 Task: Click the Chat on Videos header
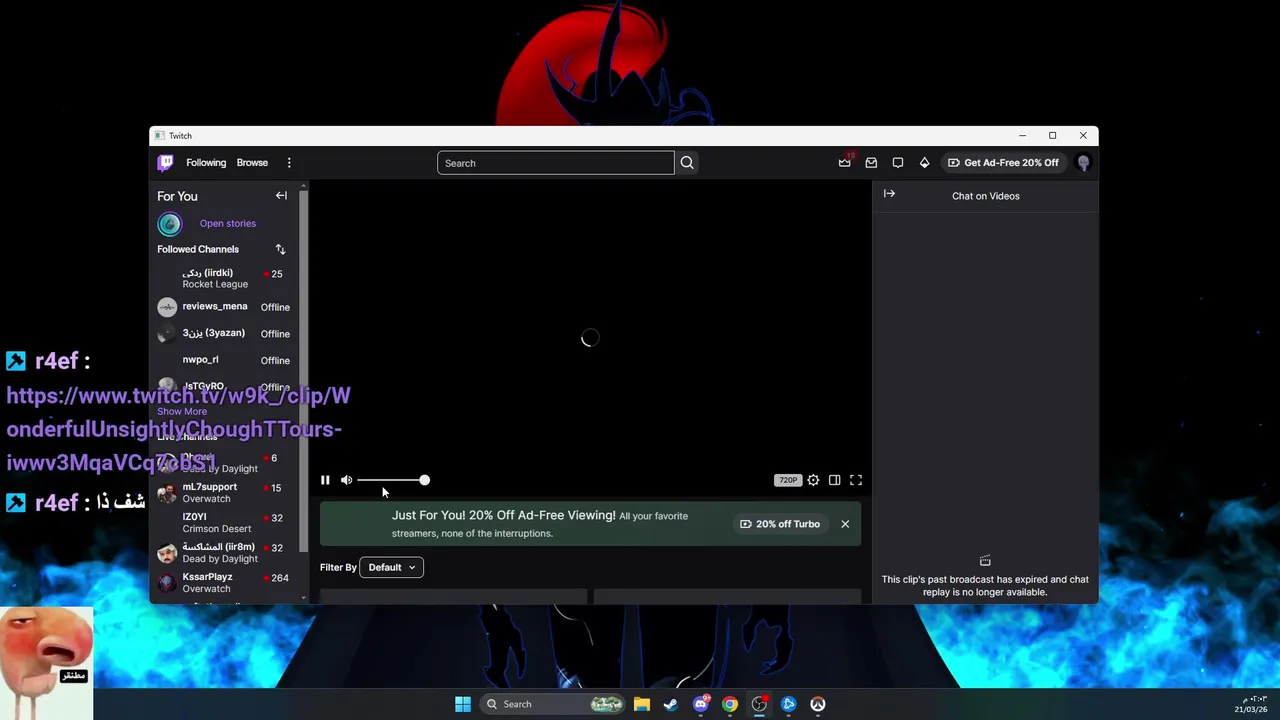click(x=986, y=196)
